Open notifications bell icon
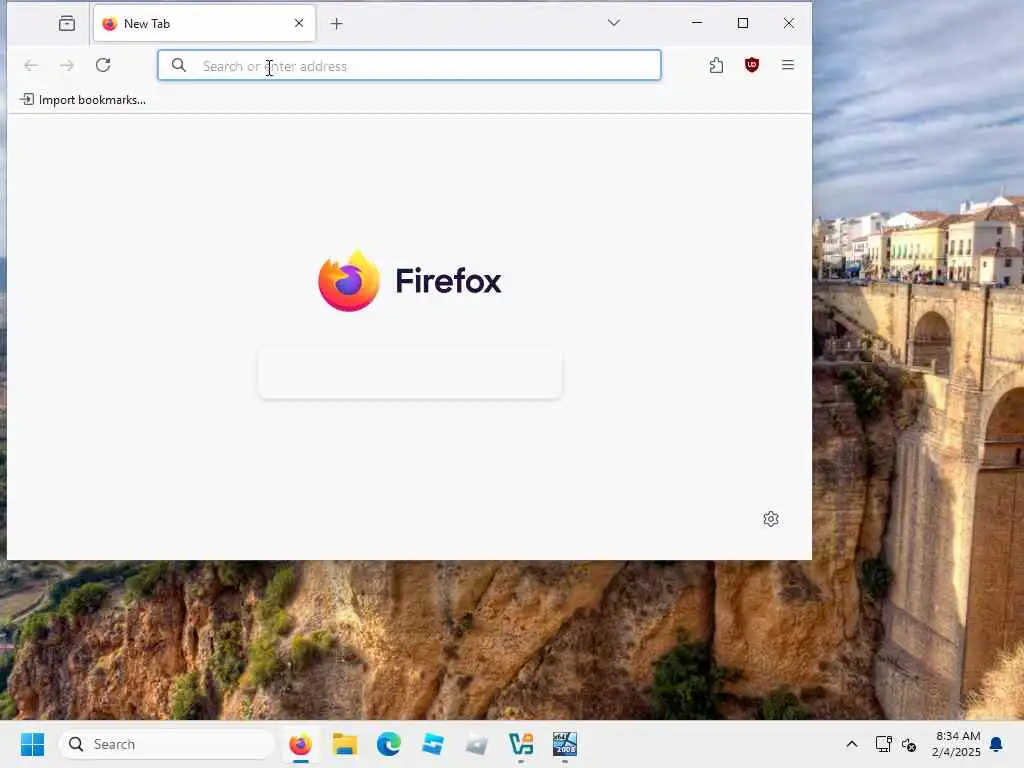Image resolution: width=1024 pixels, height=768 pixels. tap(997, 744)
